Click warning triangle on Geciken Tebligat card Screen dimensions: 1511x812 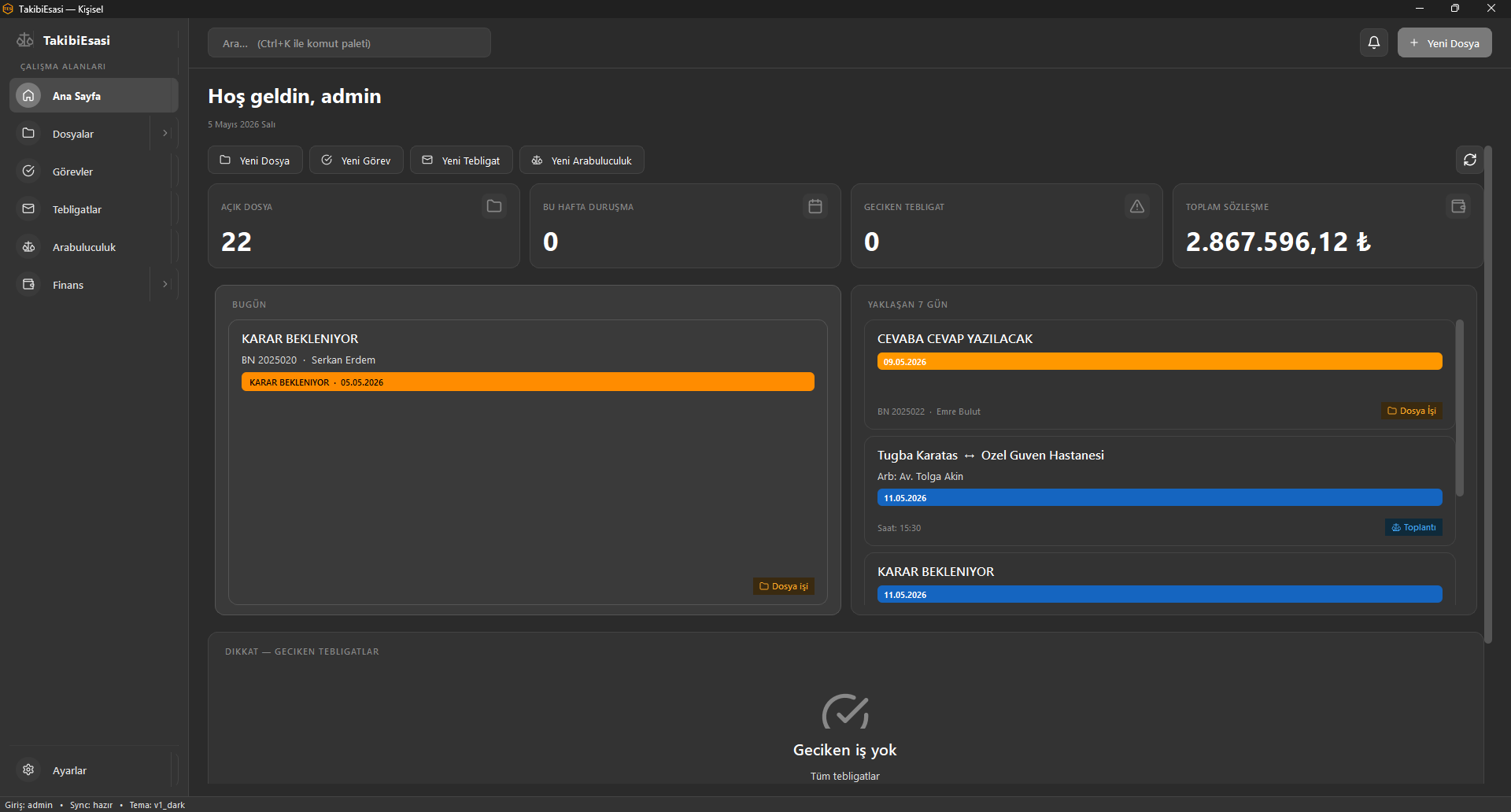pos(1137,206)
